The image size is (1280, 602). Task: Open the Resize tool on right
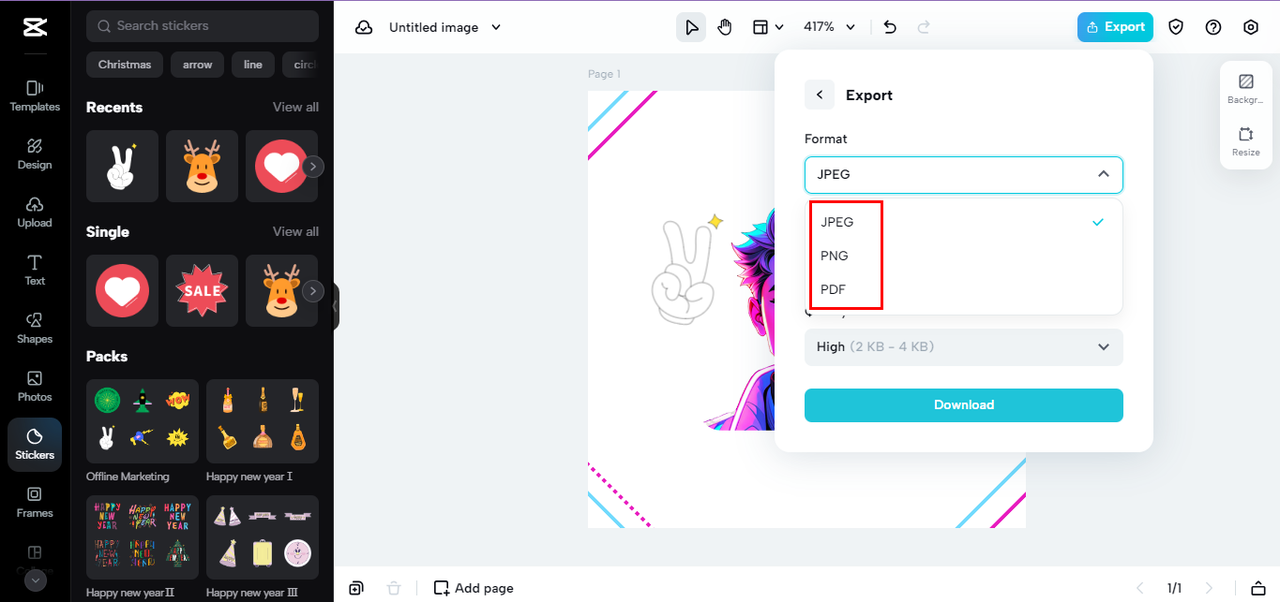[x=1246, y=141]
